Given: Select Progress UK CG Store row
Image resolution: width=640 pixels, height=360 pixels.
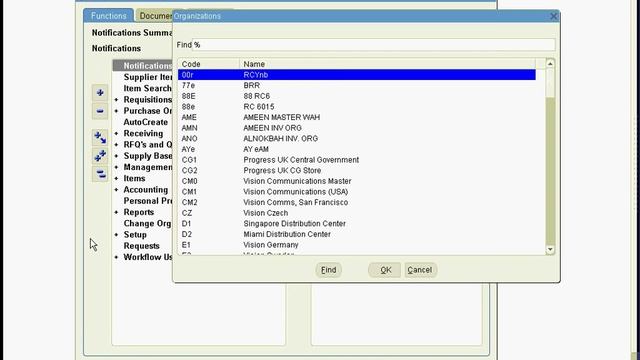Looking at the screenshot, I should click(x=357, y=170).
